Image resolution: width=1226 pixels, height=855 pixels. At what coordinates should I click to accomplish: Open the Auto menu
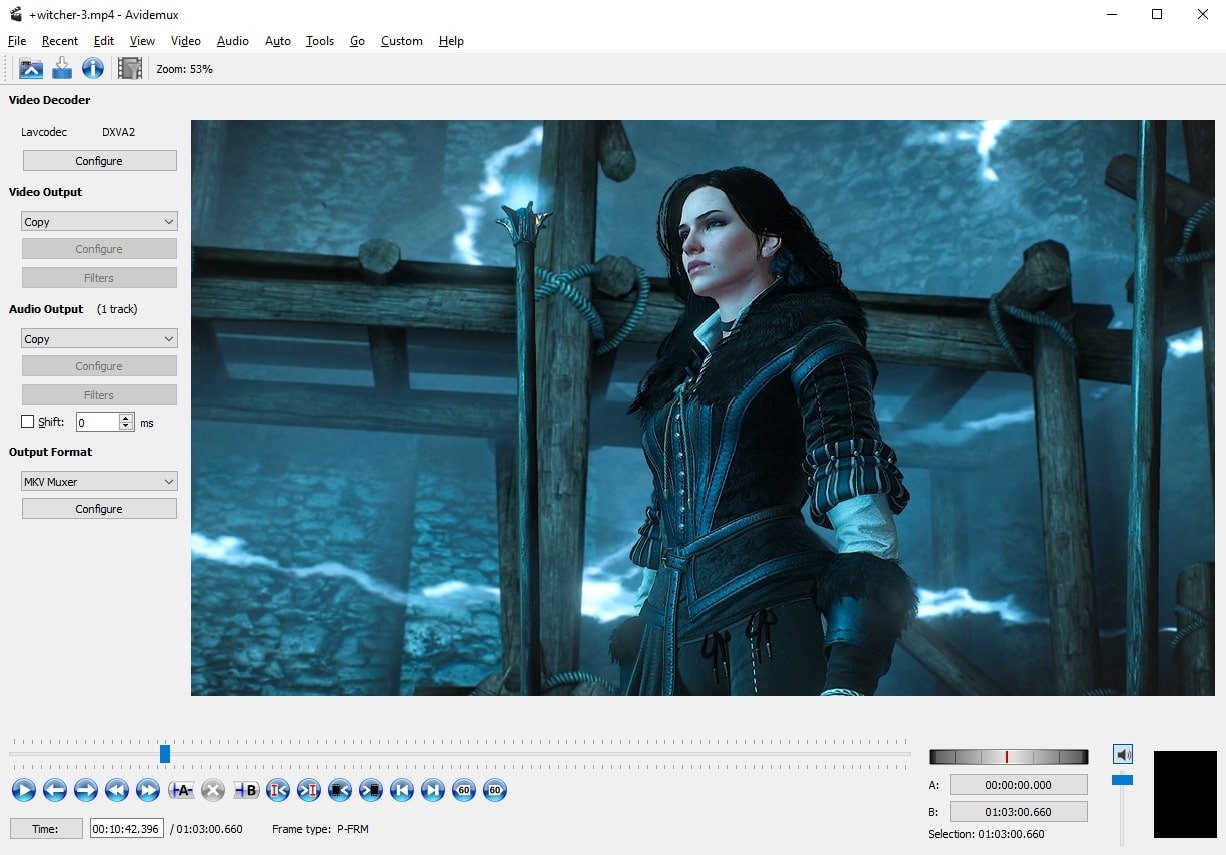coord(278,41)
